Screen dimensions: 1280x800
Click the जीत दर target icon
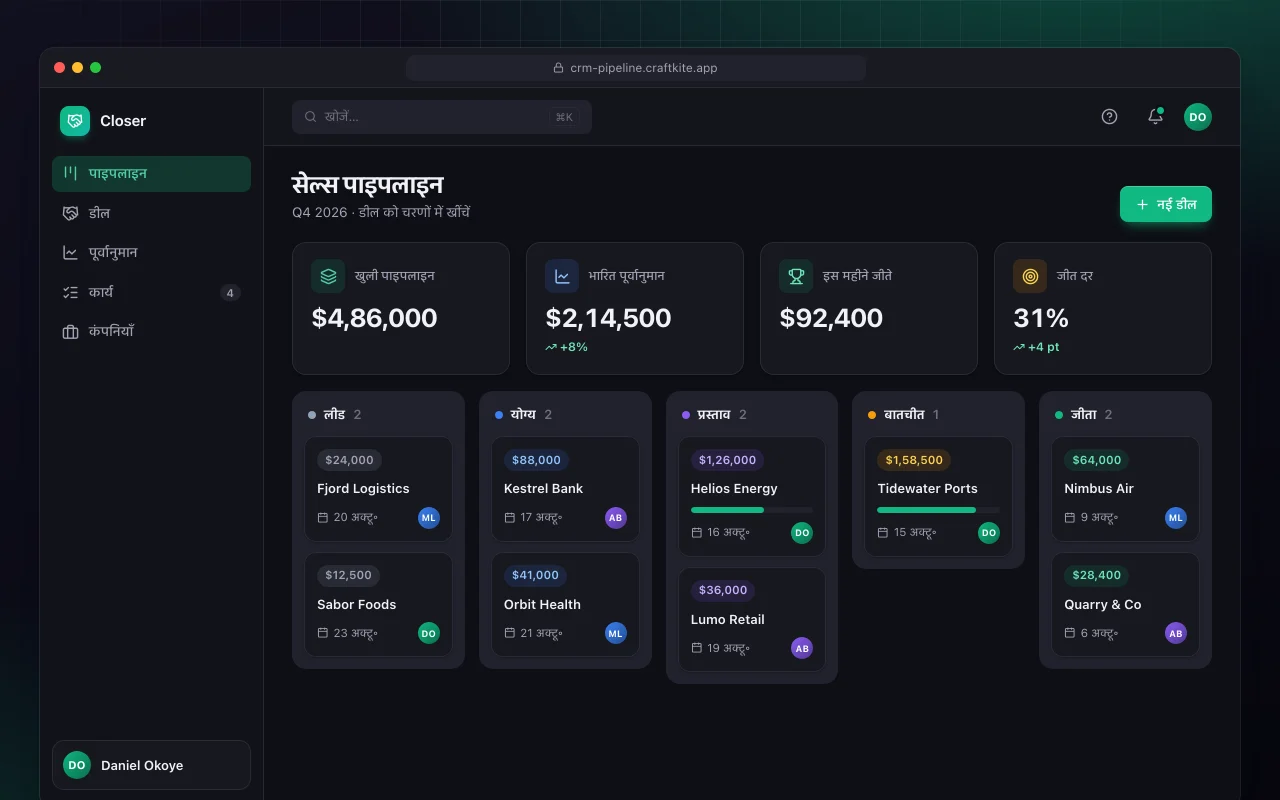pos(1030,276)
